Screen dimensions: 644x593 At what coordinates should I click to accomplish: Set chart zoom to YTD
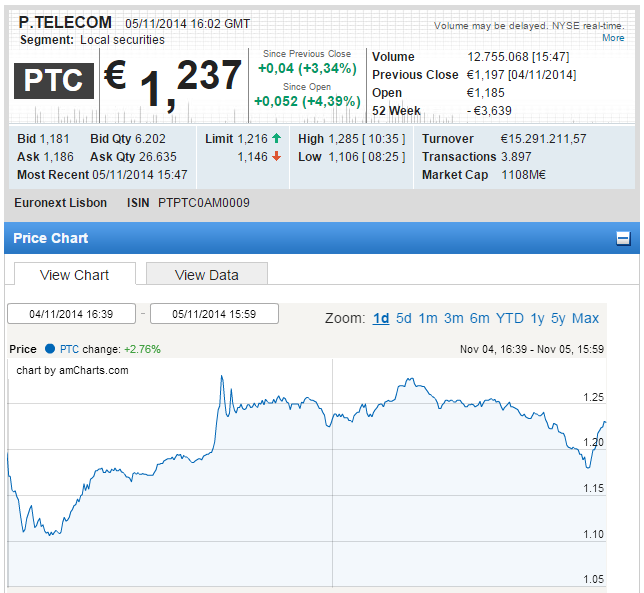click(510, 318)
